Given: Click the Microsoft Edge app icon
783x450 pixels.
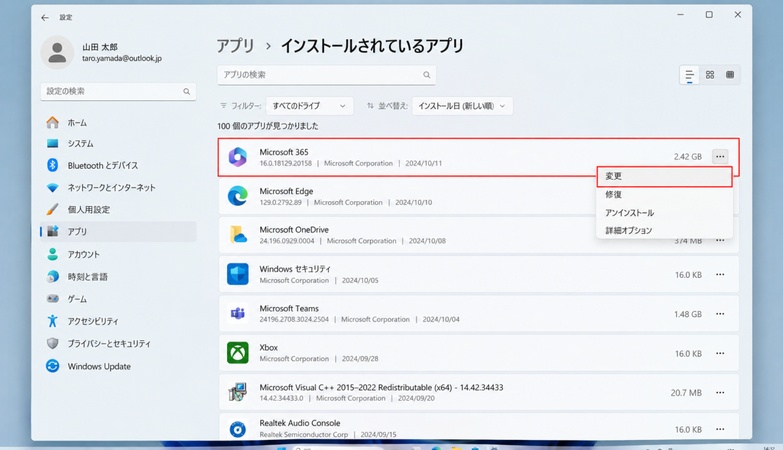Looking at the screenshot, I should (x=238, y=196).
